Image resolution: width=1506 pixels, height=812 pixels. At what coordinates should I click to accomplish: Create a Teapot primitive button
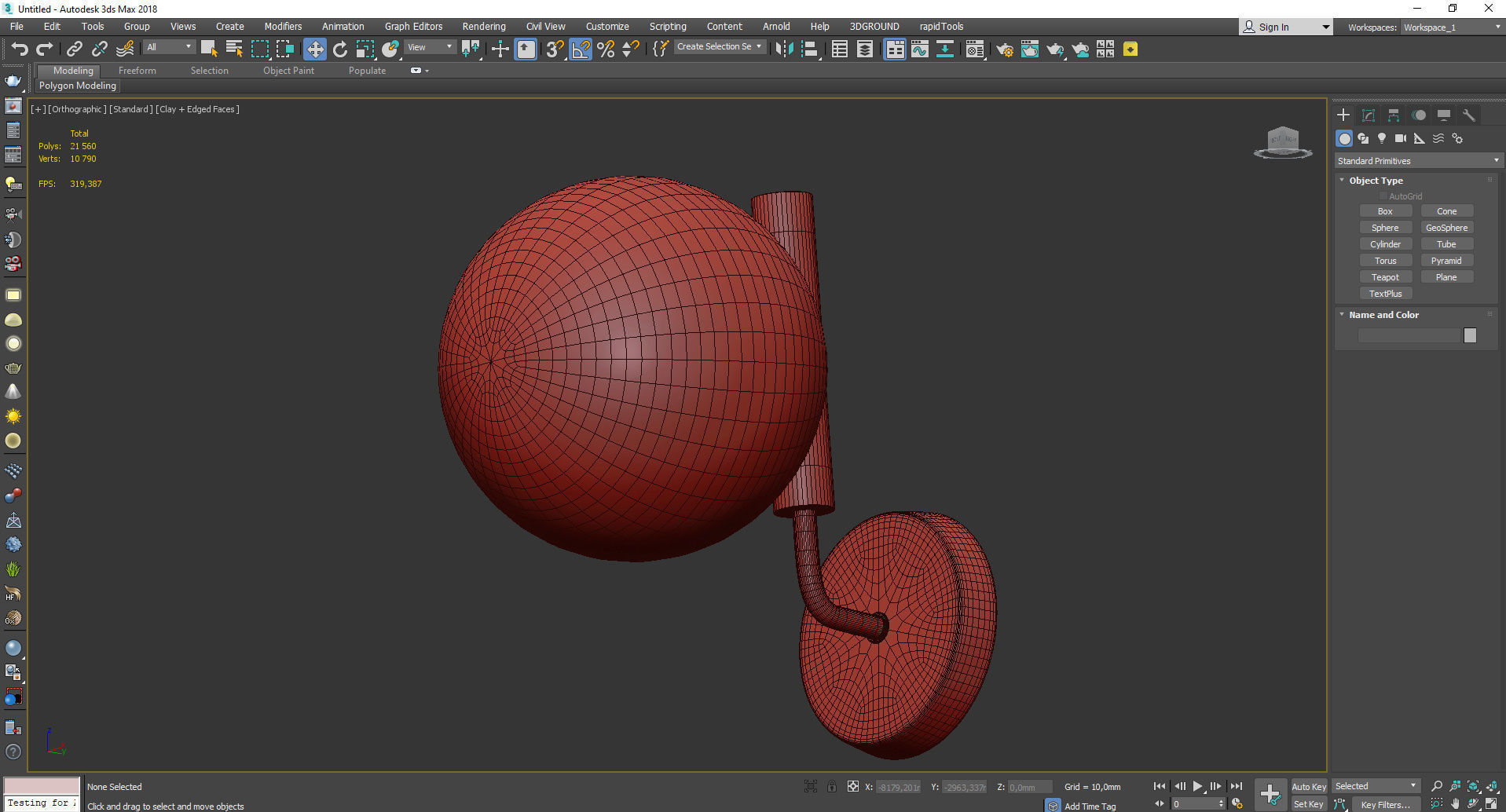1385,277
